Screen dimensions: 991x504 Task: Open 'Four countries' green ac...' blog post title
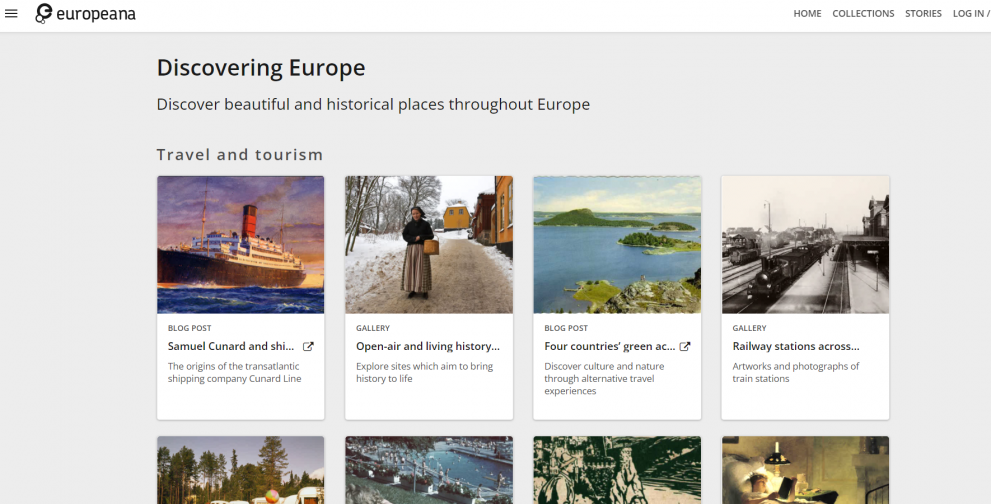click(x=609, y=347)
